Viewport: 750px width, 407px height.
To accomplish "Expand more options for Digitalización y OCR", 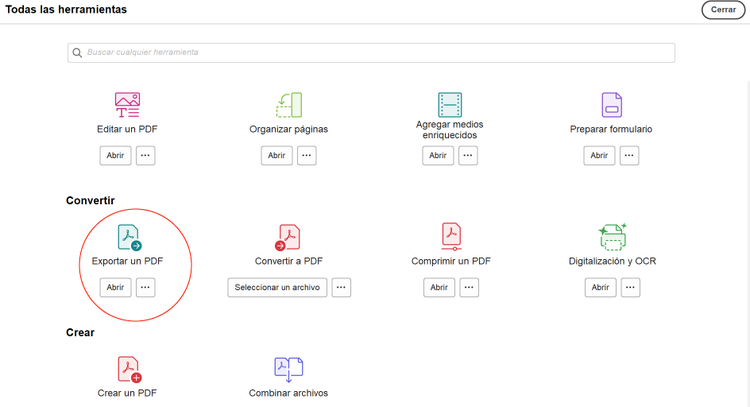I will [630, 287].
